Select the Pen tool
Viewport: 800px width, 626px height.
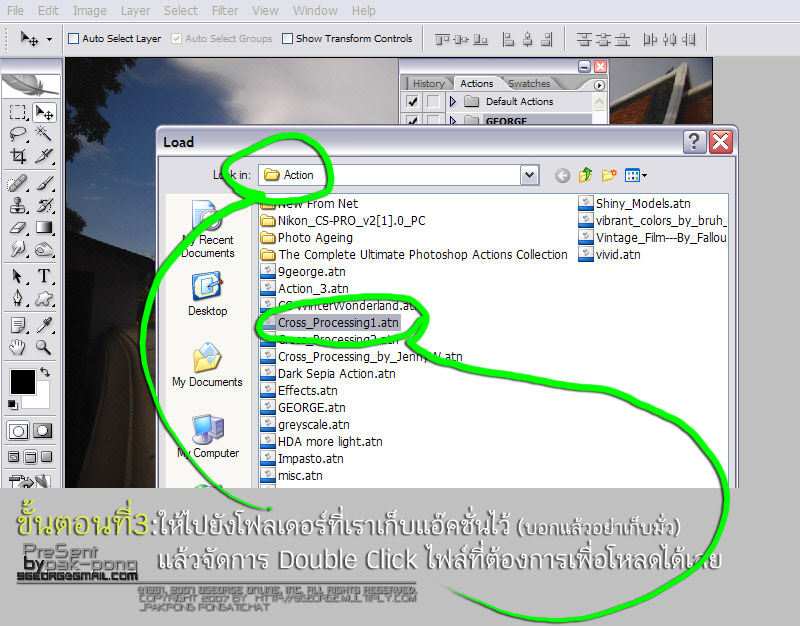click(x=18, y=298)
